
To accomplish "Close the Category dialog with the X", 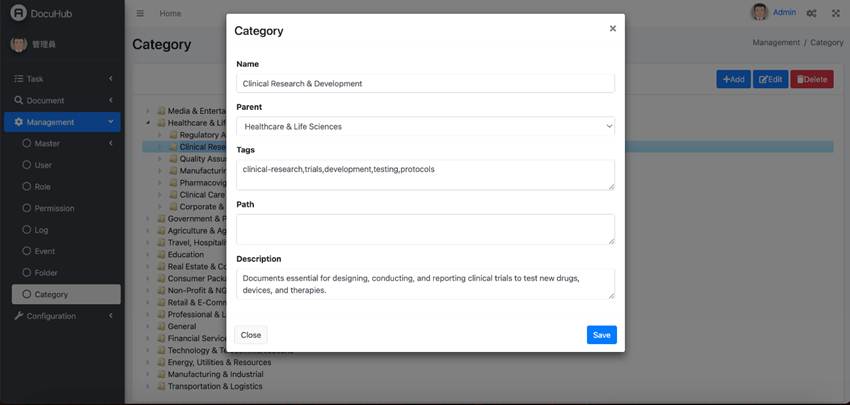I will click(613, 29).
